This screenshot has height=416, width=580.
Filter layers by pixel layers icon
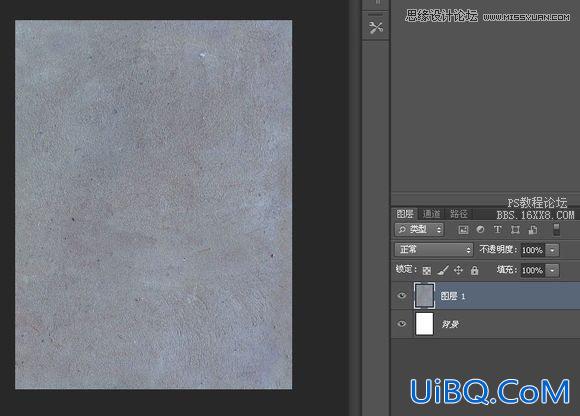point(463,230)
